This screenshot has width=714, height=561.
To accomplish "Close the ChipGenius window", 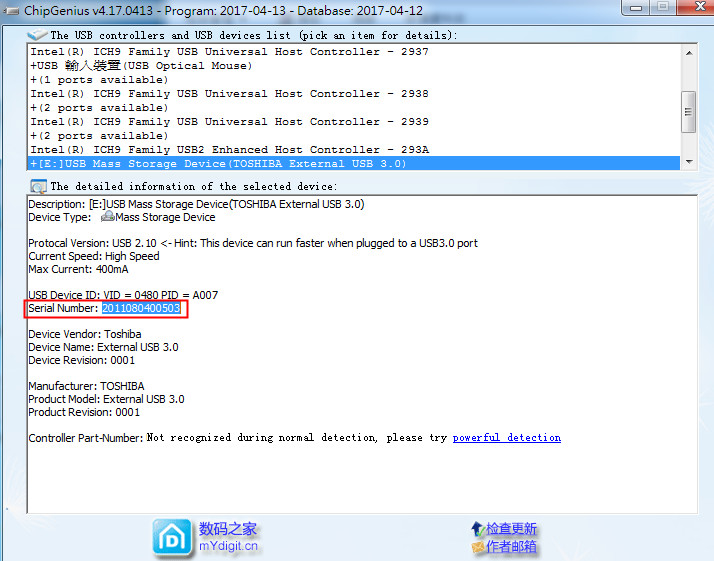I will tap(696, 7).
